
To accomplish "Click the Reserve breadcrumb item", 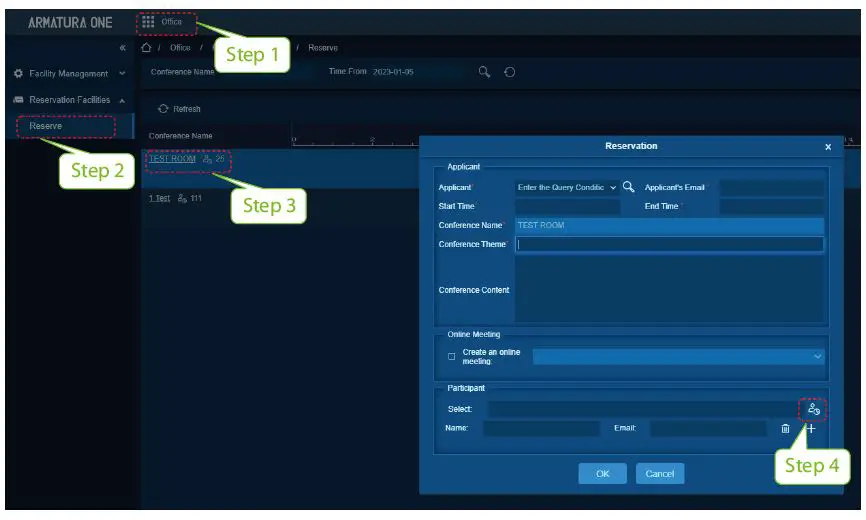I will click(x=323, y=48).
